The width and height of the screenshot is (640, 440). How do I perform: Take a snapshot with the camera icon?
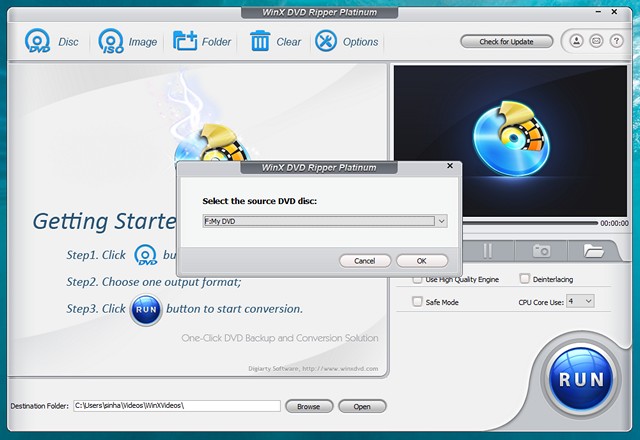[x=541, y=251]
